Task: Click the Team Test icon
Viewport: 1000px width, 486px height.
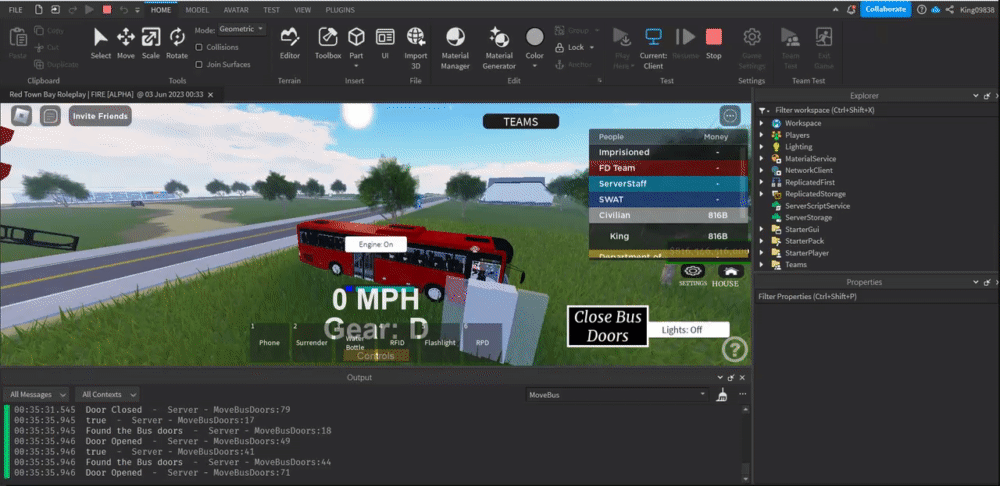Action: pyautogui.click(x=791, y=37)
